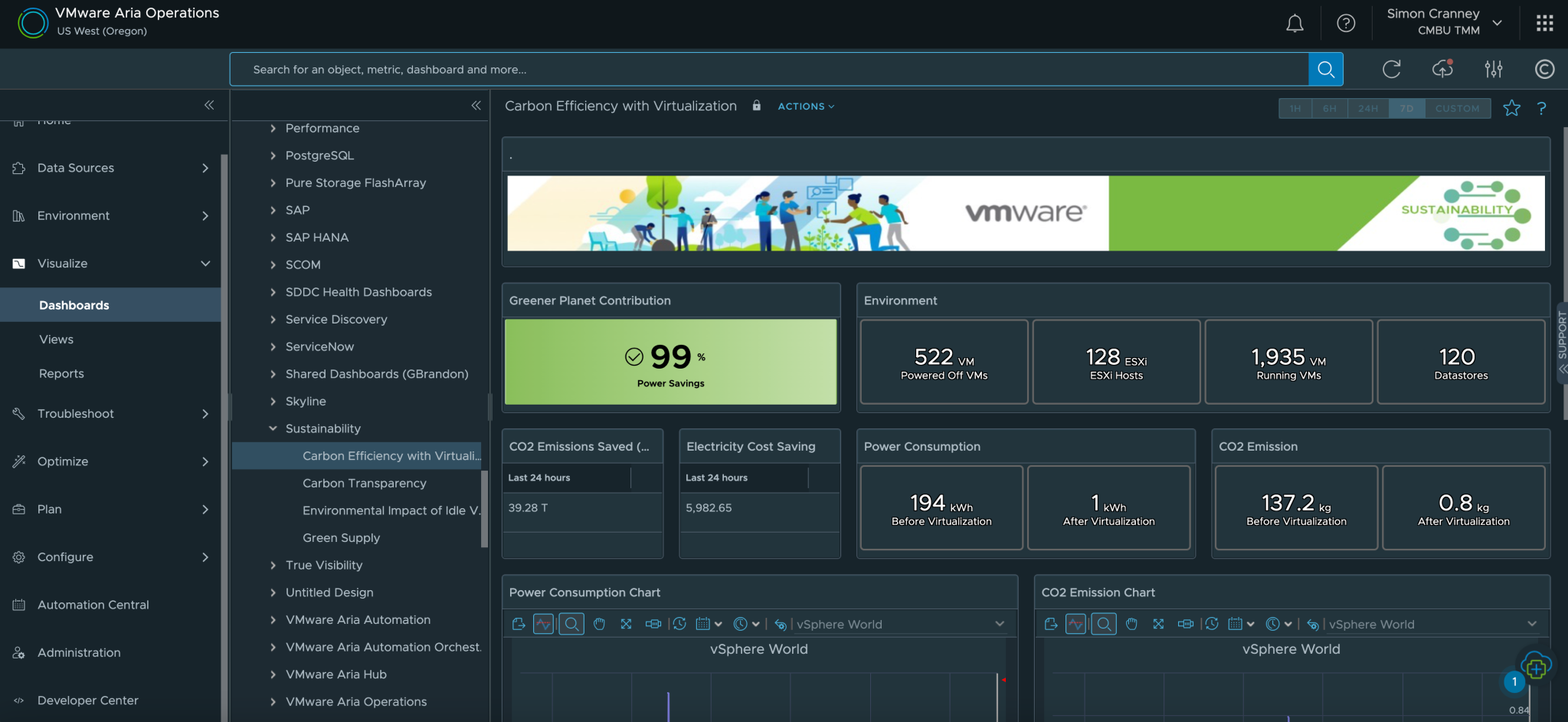The height and width of the screenshot is (722, 1568).
Task: Mark the dashboard as favorite with the star
Action: pyautogui.click(x=1511, y=108)
